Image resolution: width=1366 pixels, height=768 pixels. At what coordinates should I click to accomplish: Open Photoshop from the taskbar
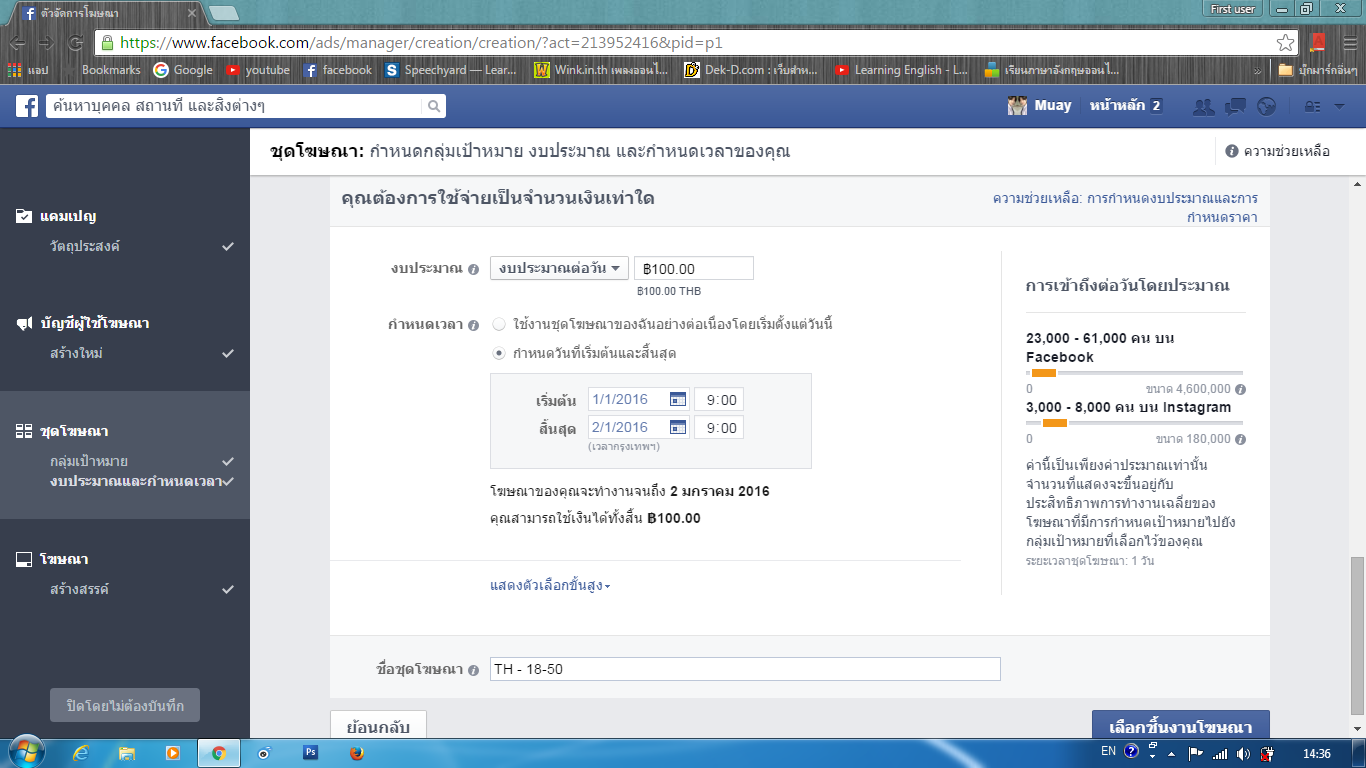(x=311, y=753)
